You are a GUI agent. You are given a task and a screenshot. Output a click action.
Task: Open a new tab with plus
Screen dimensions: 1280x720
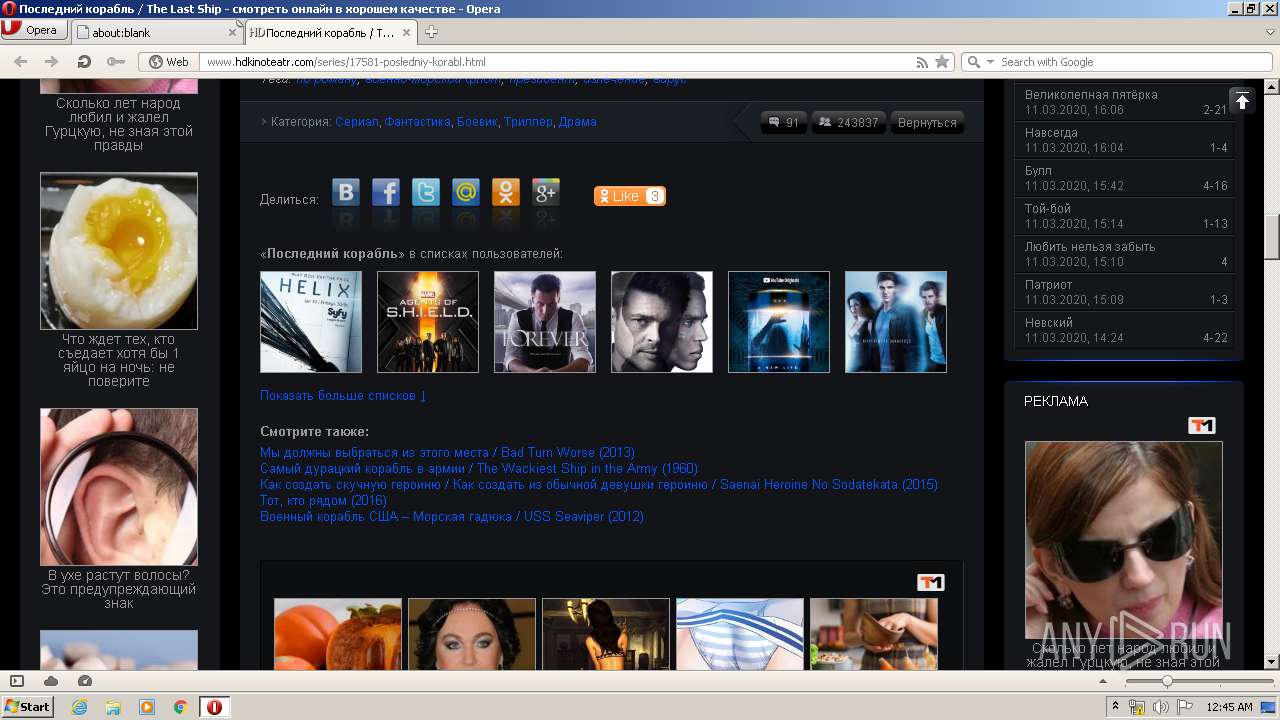click(x=432, y=32)
